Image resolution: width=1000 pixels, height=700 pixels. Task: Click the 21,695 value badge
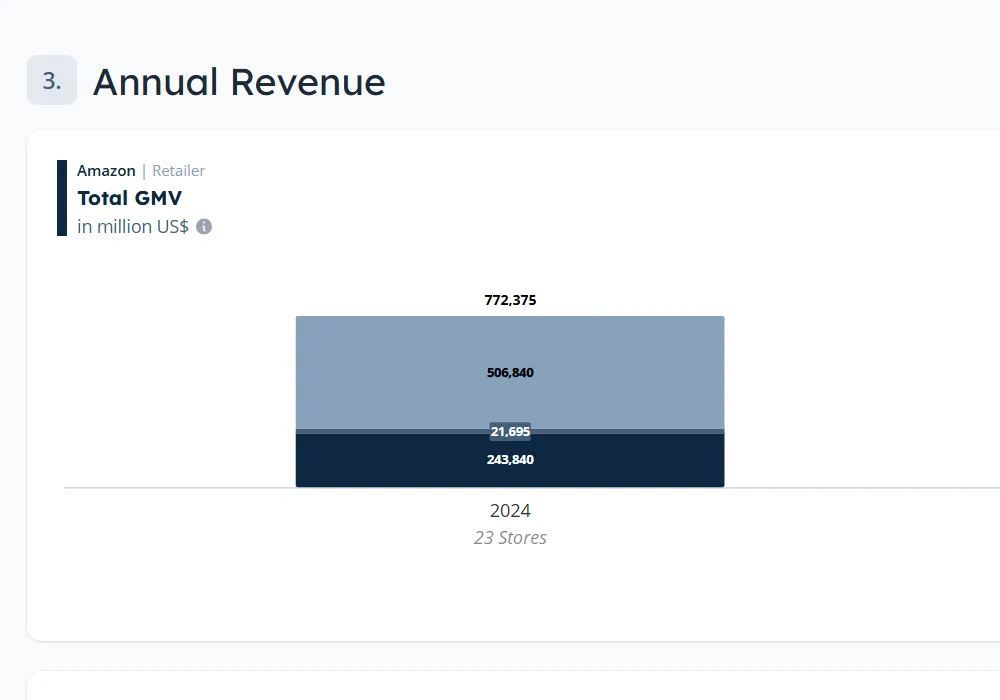(510, 432)
